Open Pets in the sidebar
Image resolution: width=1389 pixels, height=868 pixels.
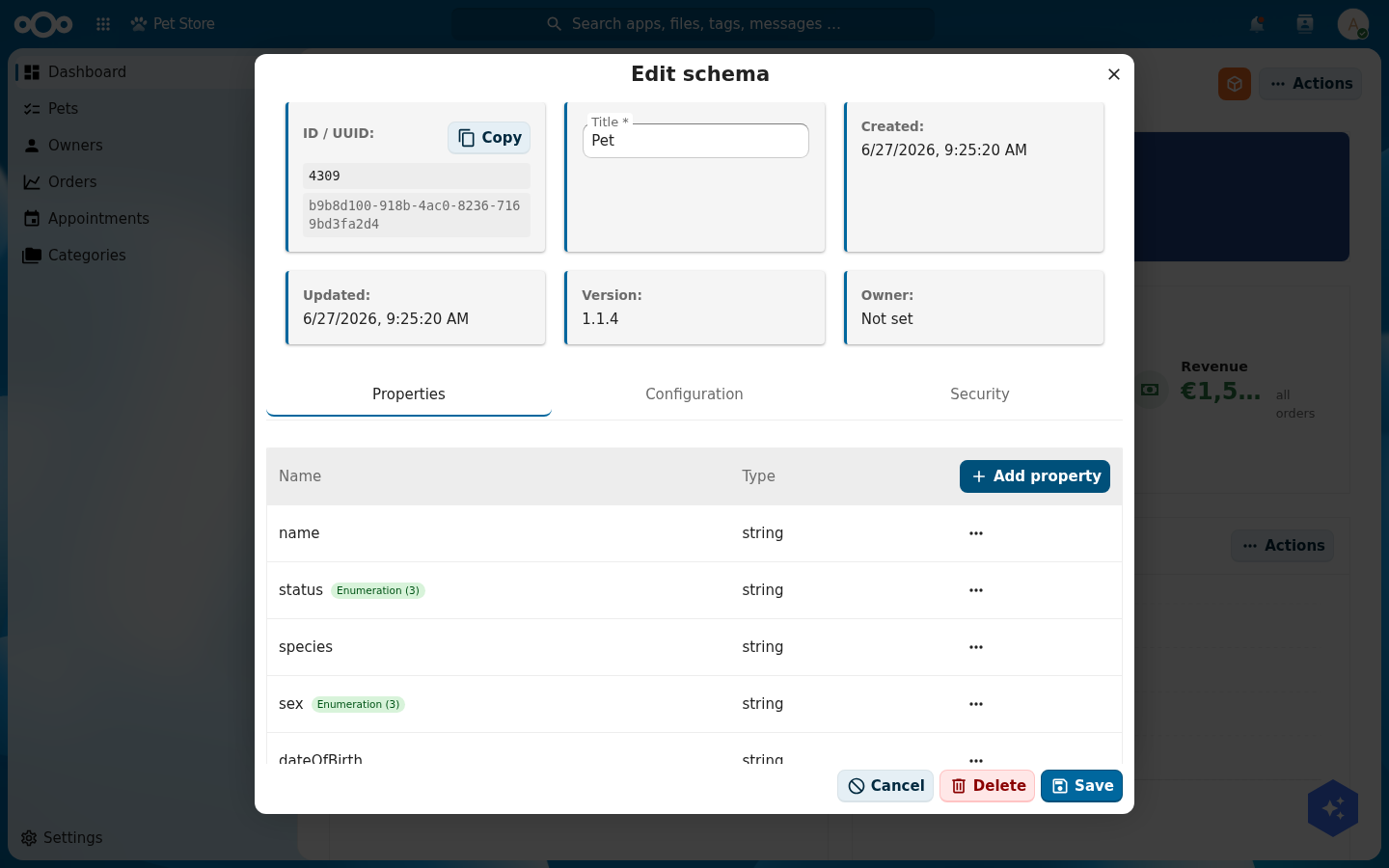click(x=63, y=109)
